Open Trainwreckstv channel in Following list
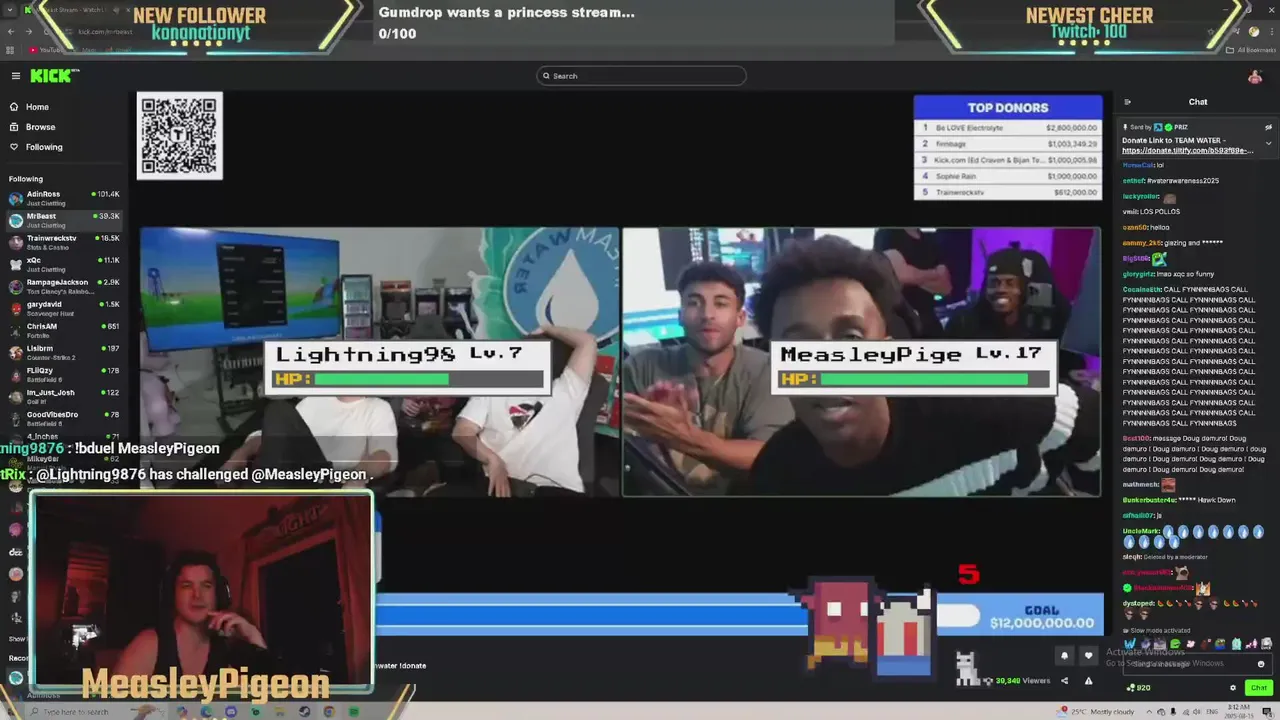This screenshot has height=720, width=1280. [x=64, y=242]
